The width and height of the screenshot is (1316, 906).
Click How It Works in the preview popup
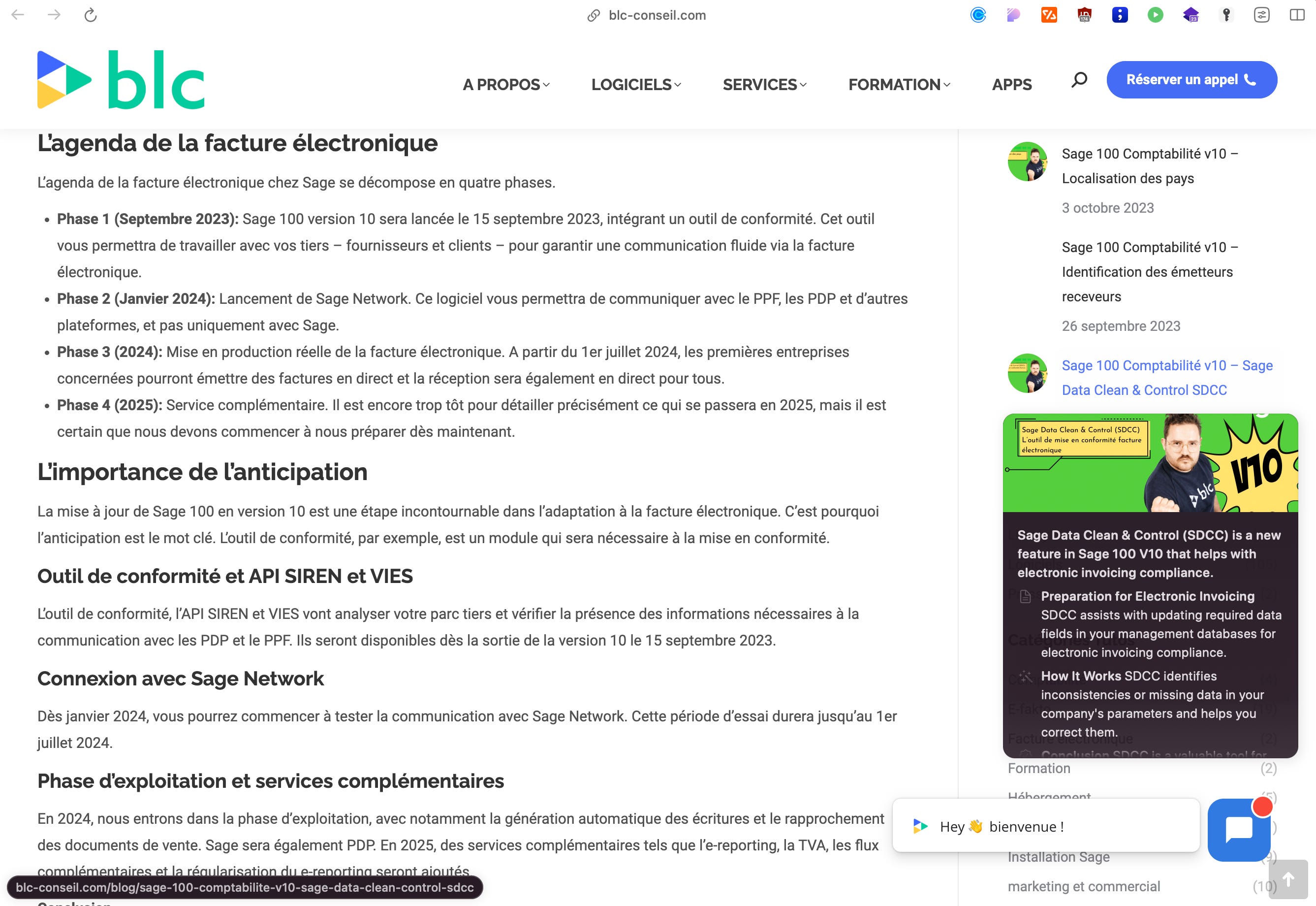1081,676
